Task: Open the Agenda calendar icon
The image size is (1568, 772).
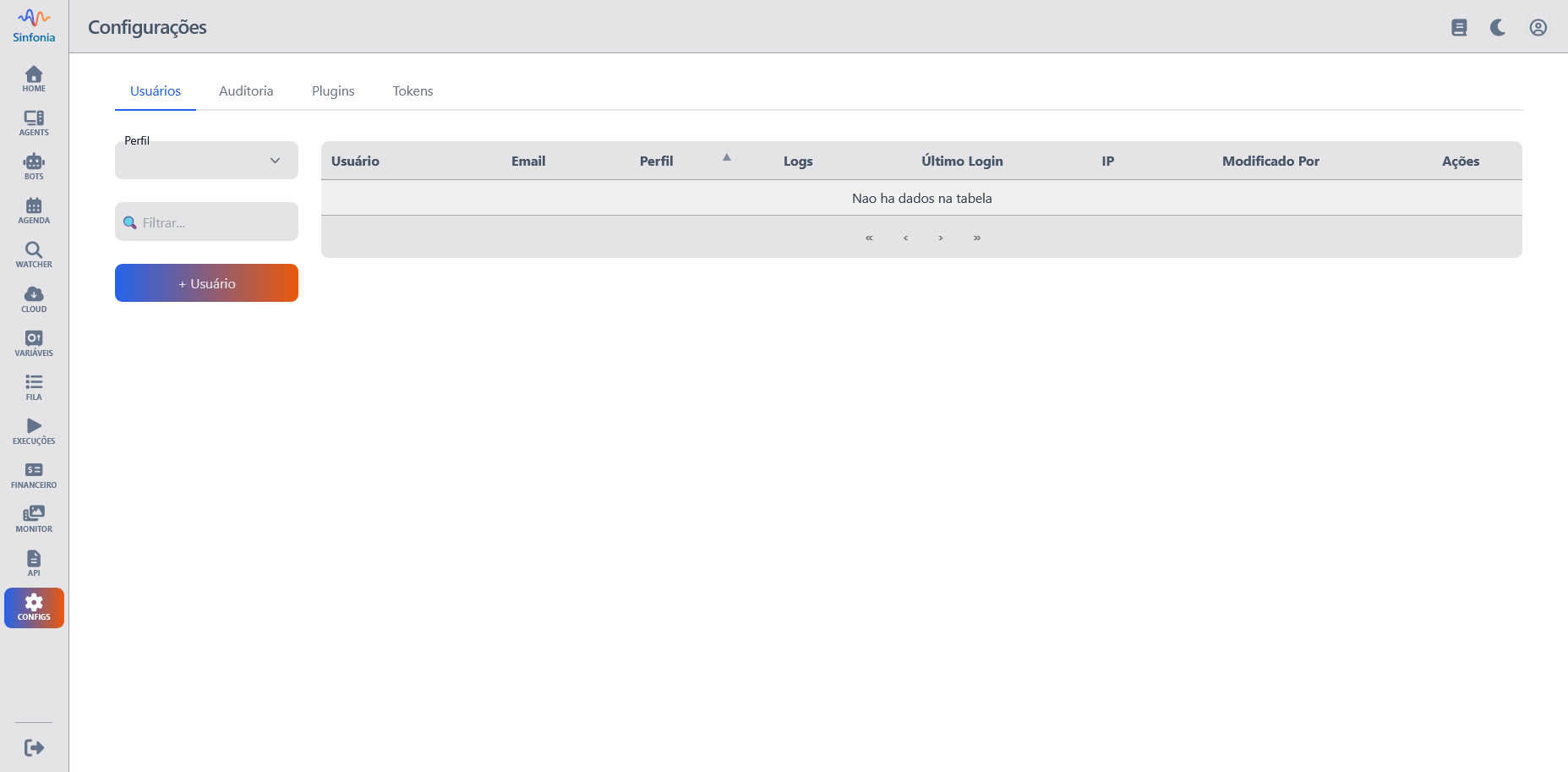Action: click(34, 211)
